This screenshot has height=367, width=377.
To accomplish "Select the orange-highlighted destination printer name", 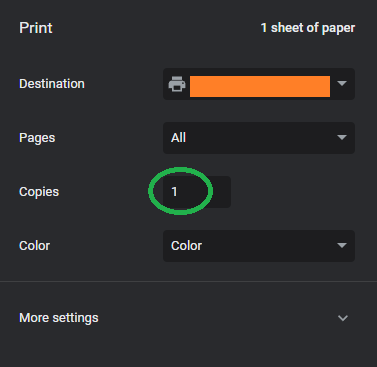I will point(260,86).
